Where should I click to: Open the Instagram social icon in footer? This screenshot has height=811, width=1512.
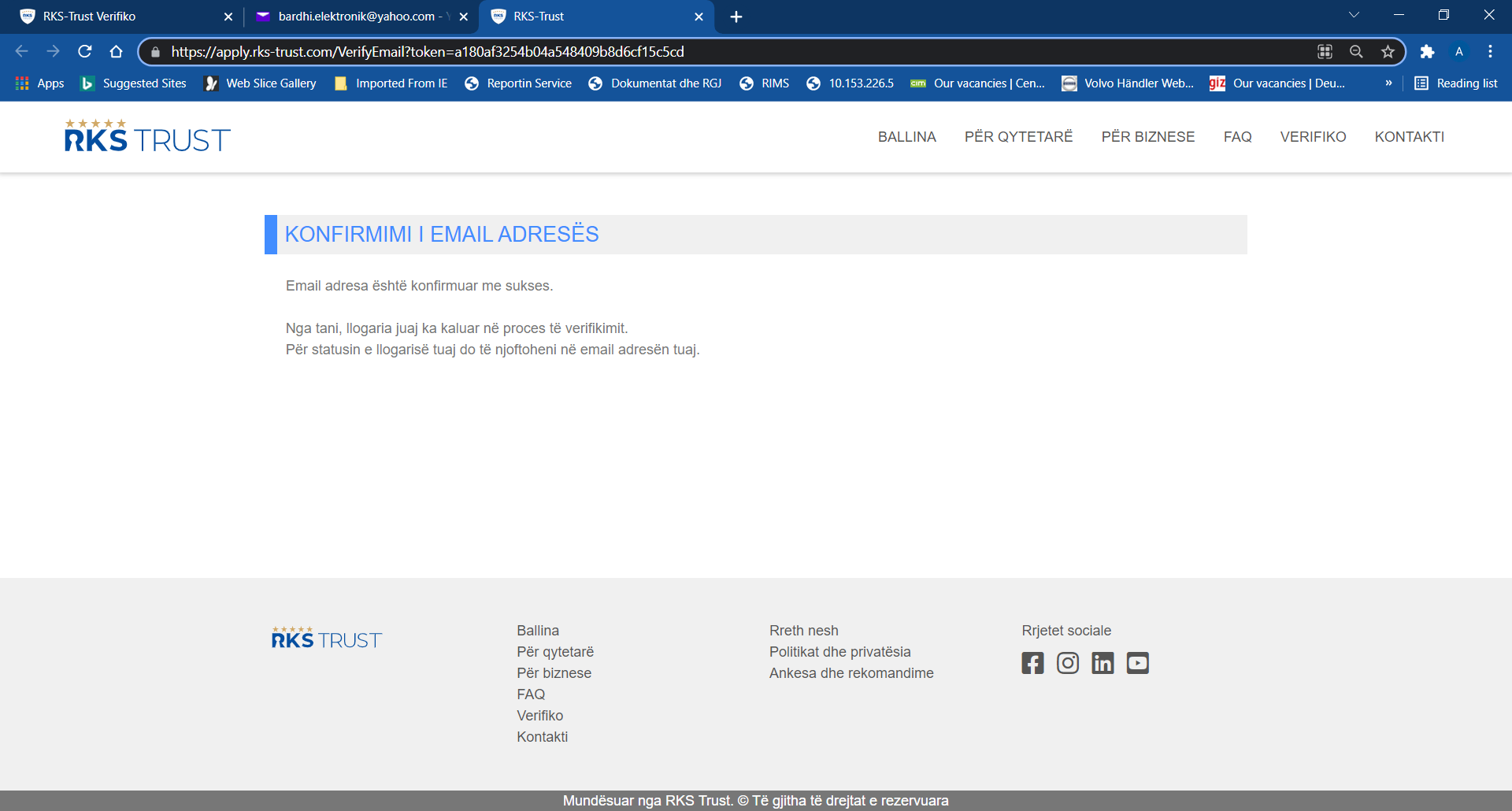pyautogui.click(x=1068, y=663)
